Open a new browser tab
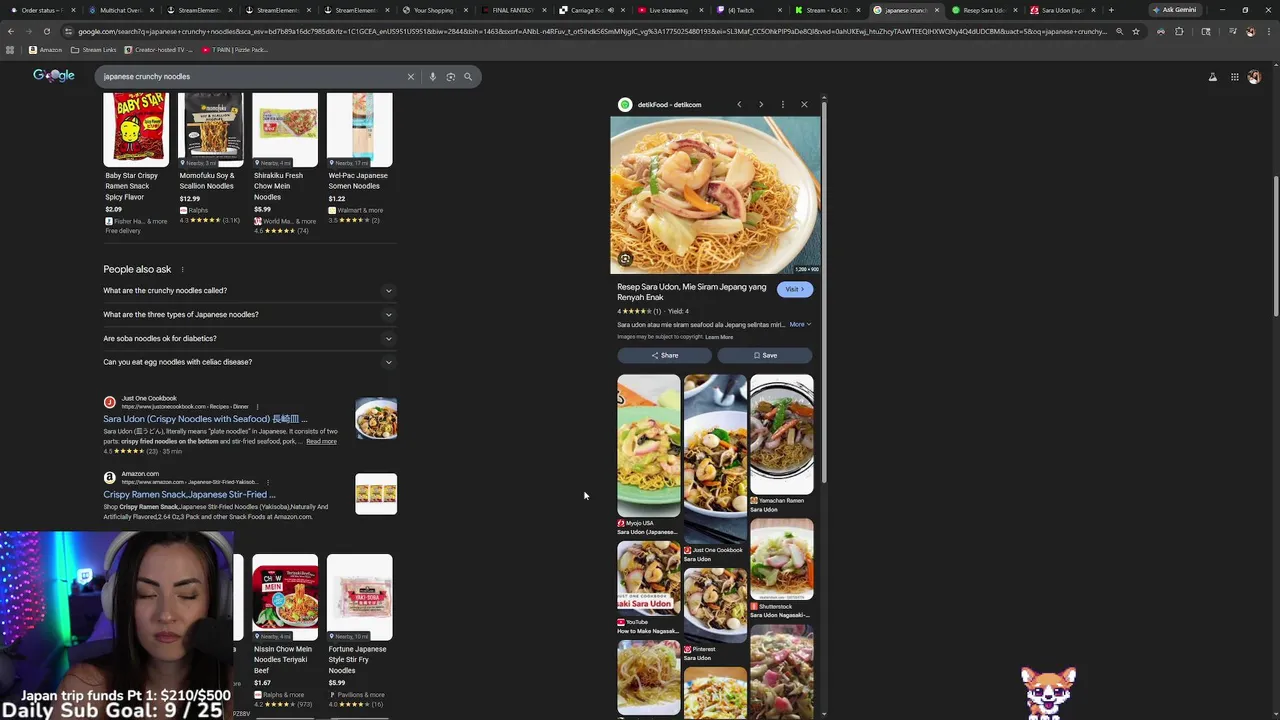1280x720 pixels. tap(1110, 10)
